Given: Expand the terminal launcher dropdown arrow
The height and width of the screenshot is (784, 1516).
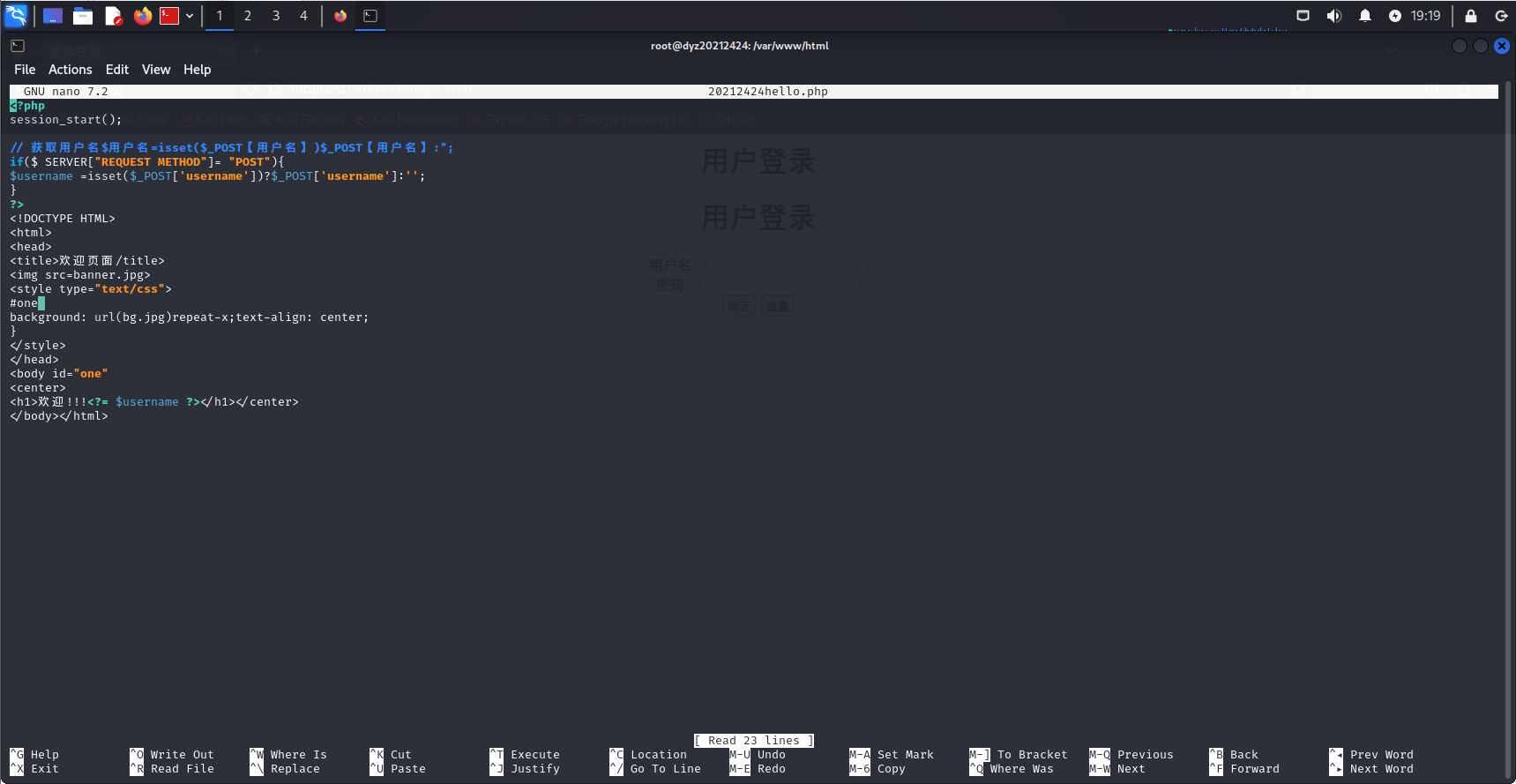Looking at the screenshot, I should 190,16.
